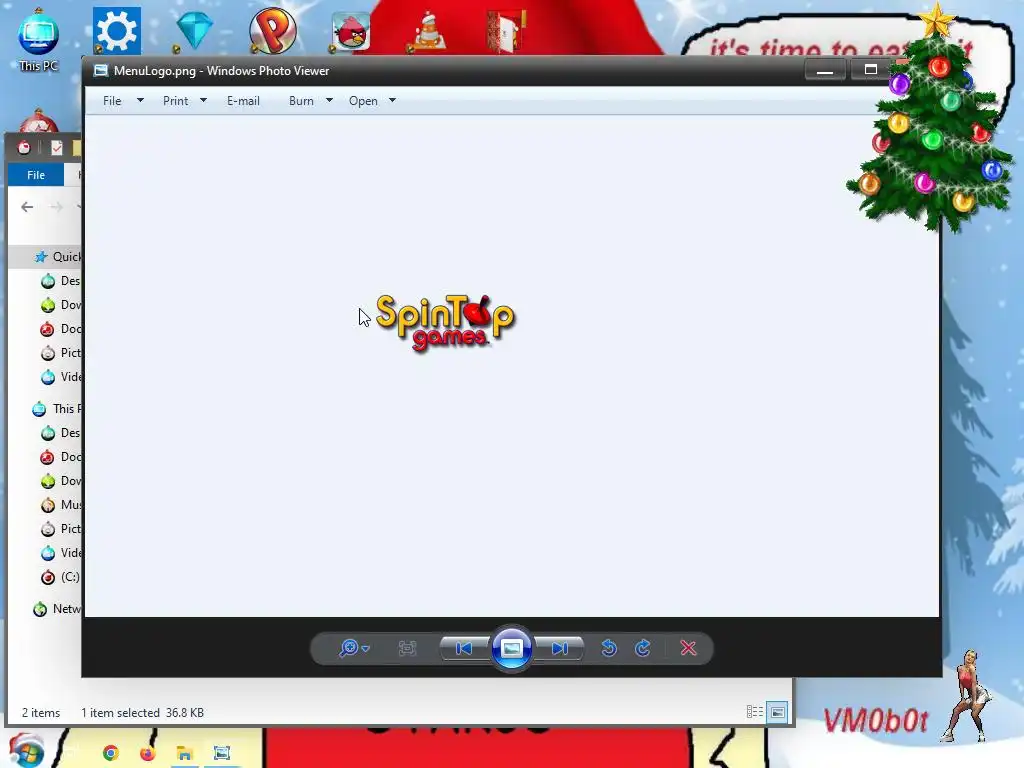The height and width of the screenshot is (768, 1024).
Task: Go to the previous image
Action: [464, 648]
